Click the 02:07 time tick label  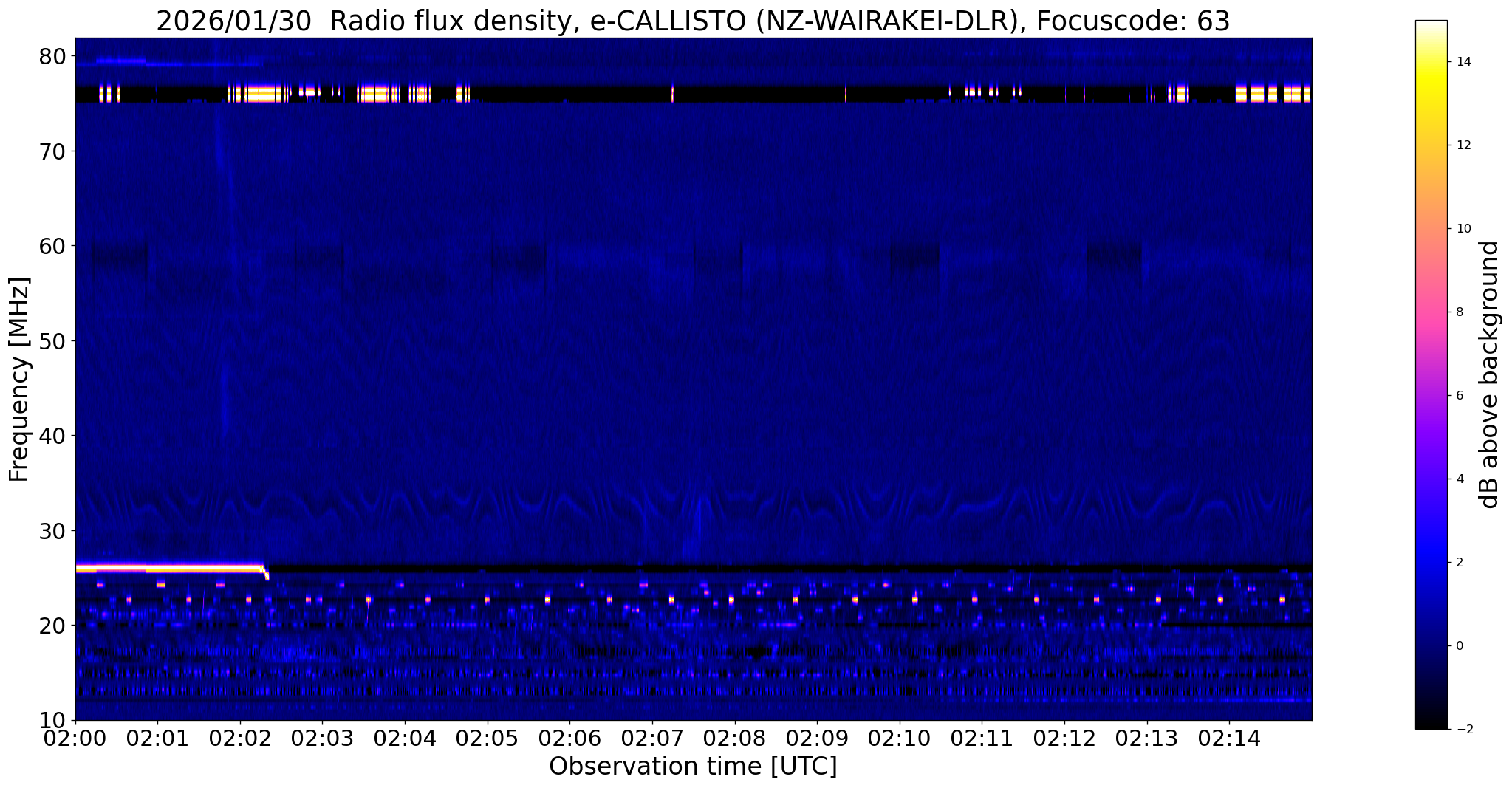[652, 738]
